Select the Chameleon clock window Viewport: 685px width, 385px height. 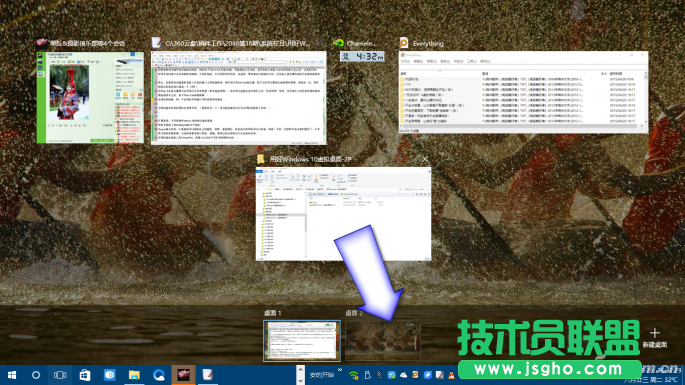click(362, 56)
